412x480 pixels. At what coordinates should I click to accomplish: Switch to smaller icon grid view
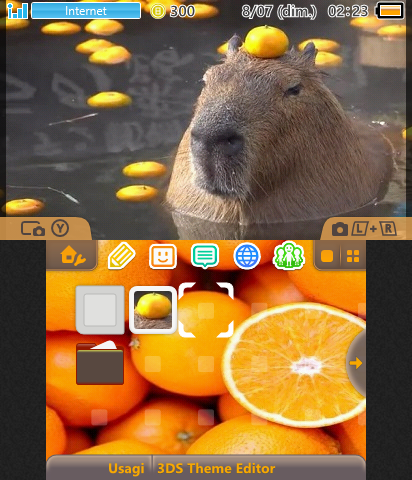click(353, 256)
